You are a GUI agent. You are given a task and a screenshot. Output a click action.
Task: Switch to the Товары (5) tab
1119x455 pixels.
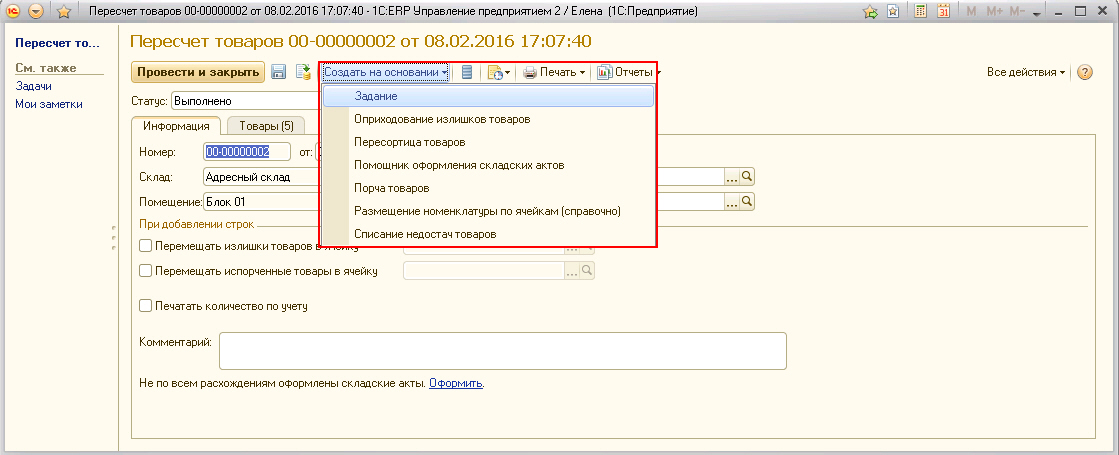tap(266, 126)
